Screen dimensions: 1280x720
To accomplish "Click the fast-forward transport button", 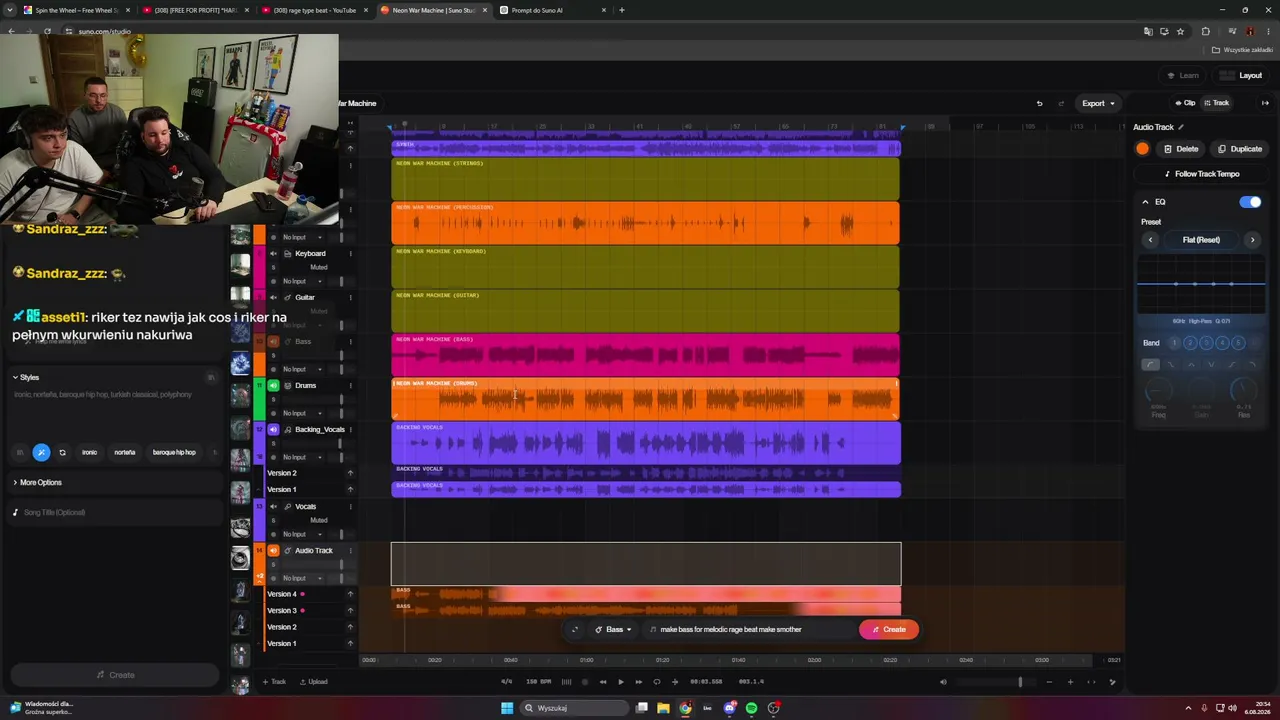I will click(x=639, y=682).
